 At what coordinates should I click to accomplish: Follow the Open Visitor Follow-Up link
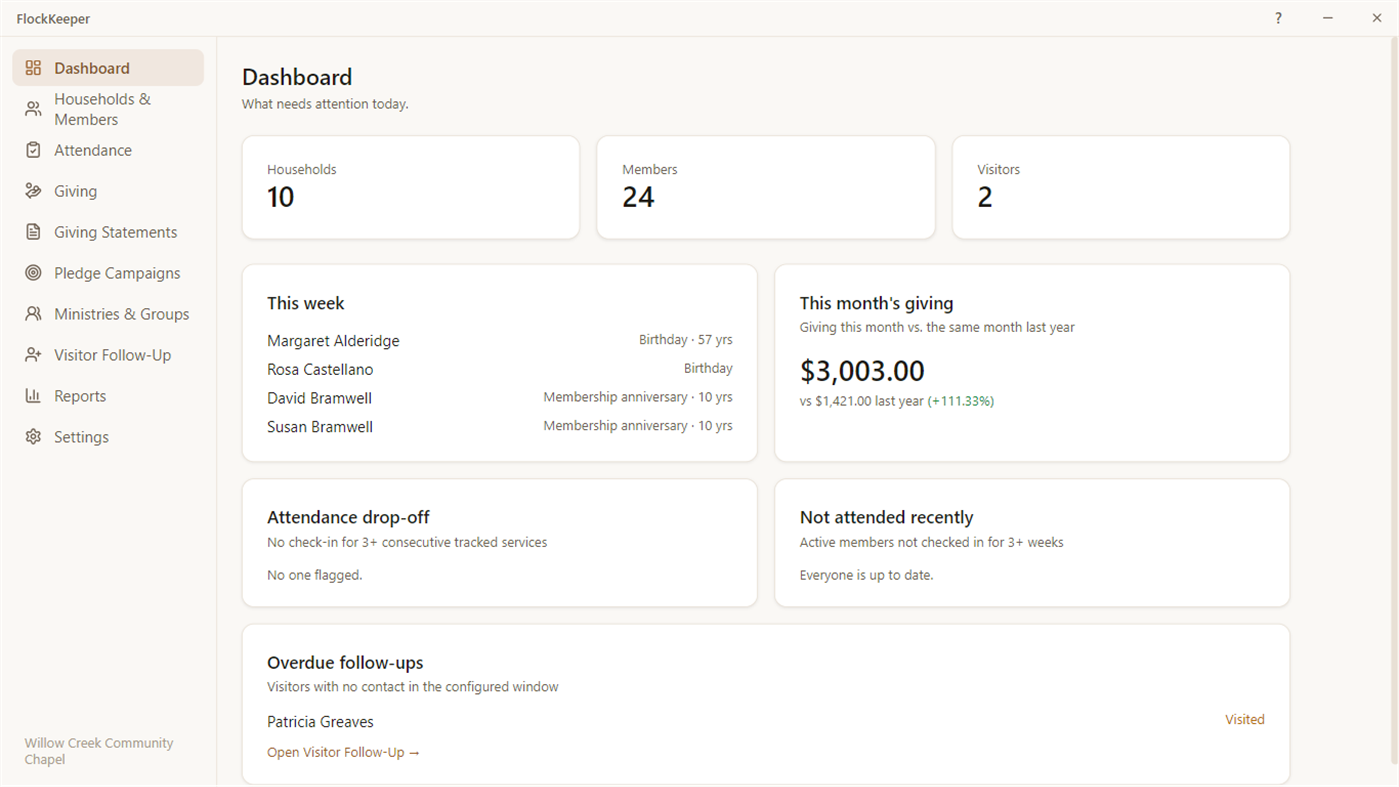point(343,752)
